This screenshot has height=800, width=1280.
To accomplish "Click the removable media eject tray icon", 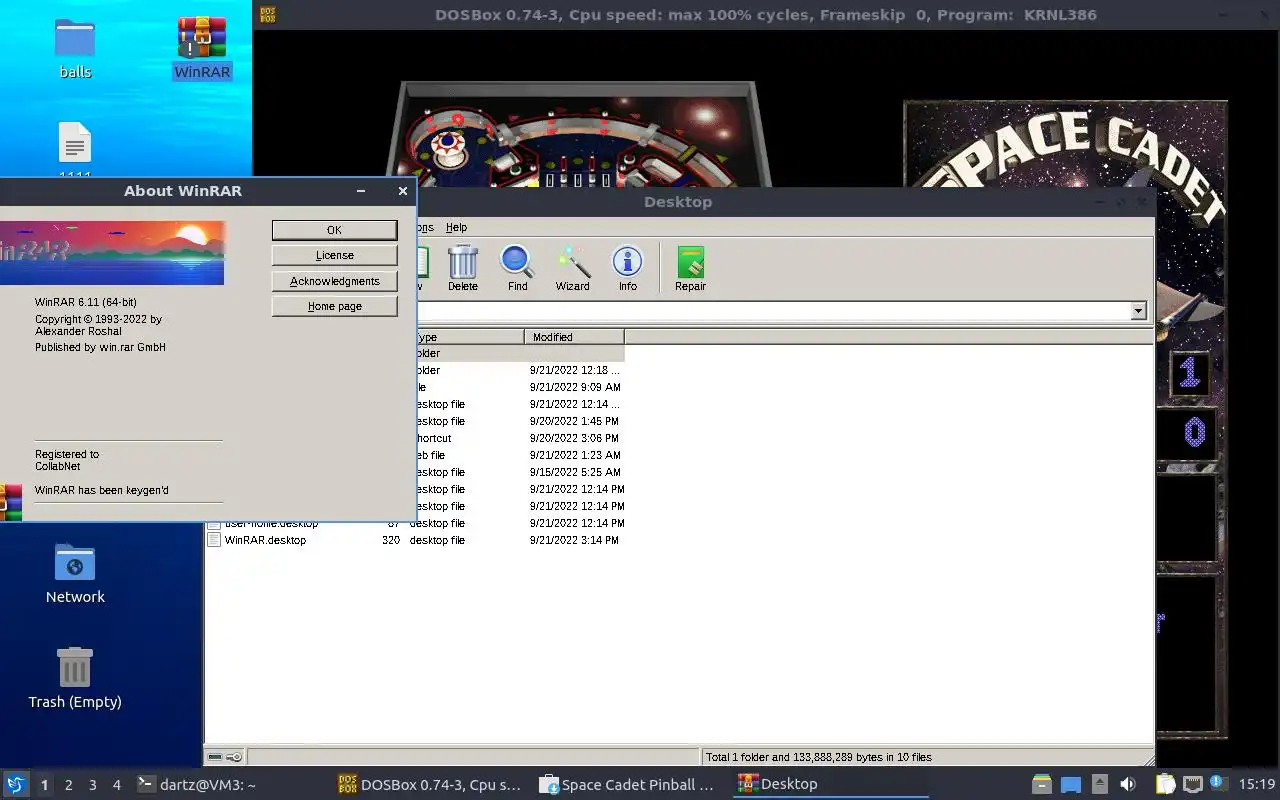I will click(1099, 785).
